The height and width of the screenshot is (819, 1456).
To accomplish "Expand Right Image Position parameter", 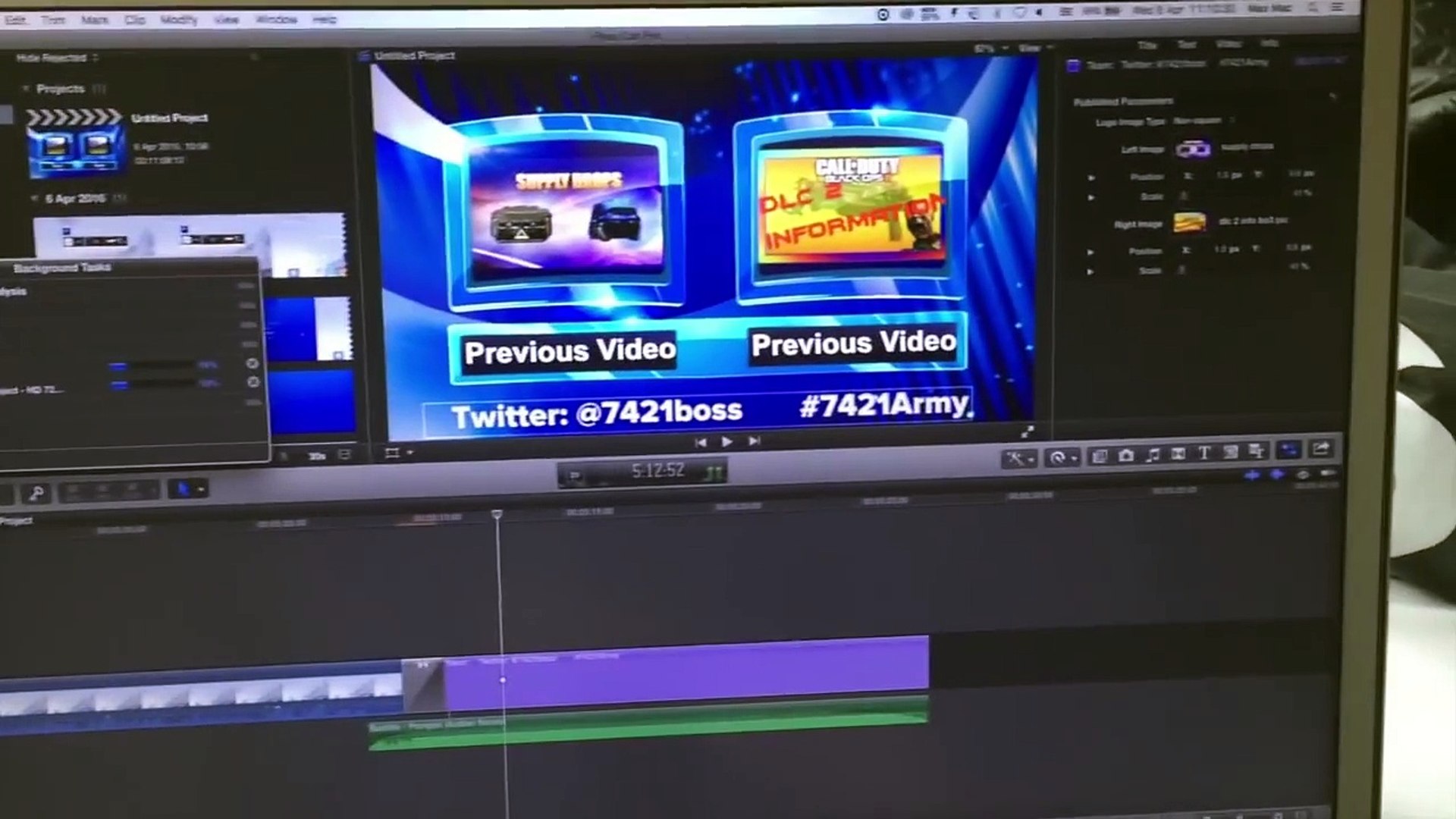I will [1090, 252].
